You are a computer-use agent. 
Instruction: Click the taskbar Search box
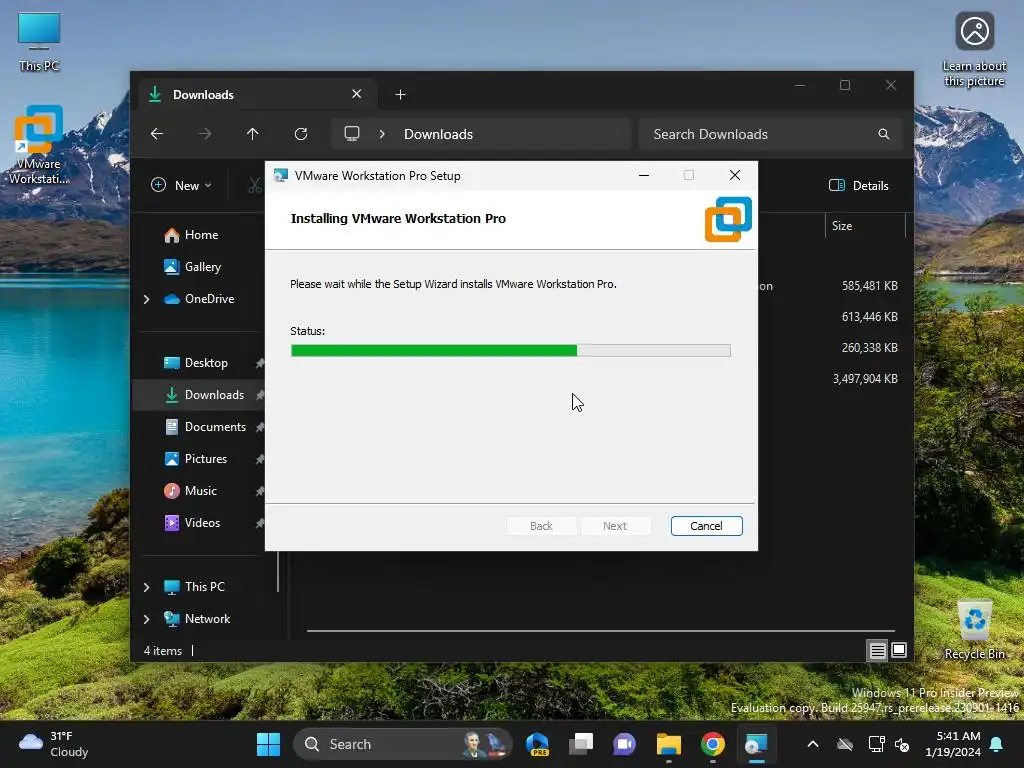pyautogui.click(x=403, y=744)
